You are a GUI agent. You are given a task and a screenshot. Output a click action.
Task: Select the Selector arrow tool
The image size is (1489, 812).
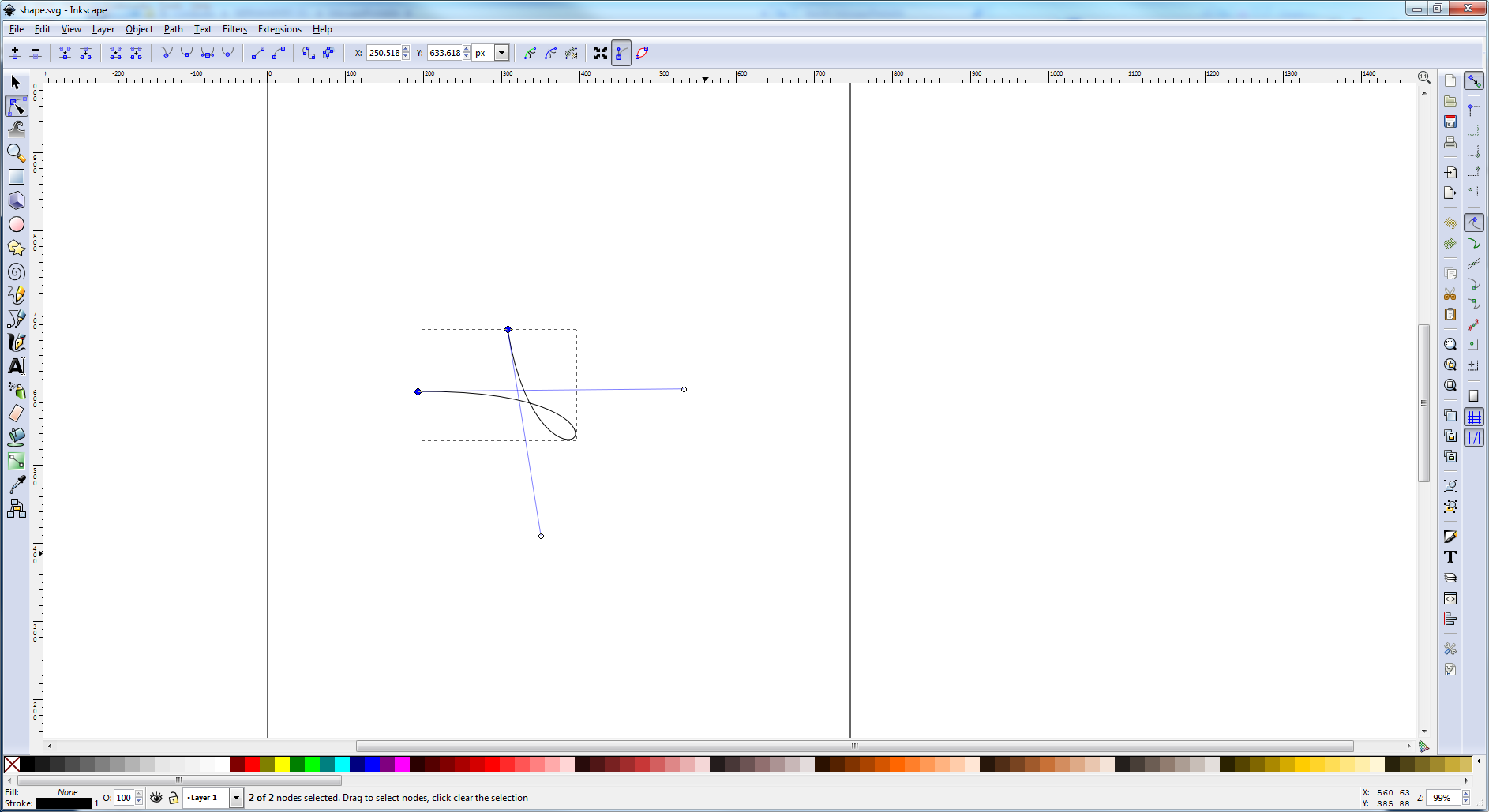(16, 83)
